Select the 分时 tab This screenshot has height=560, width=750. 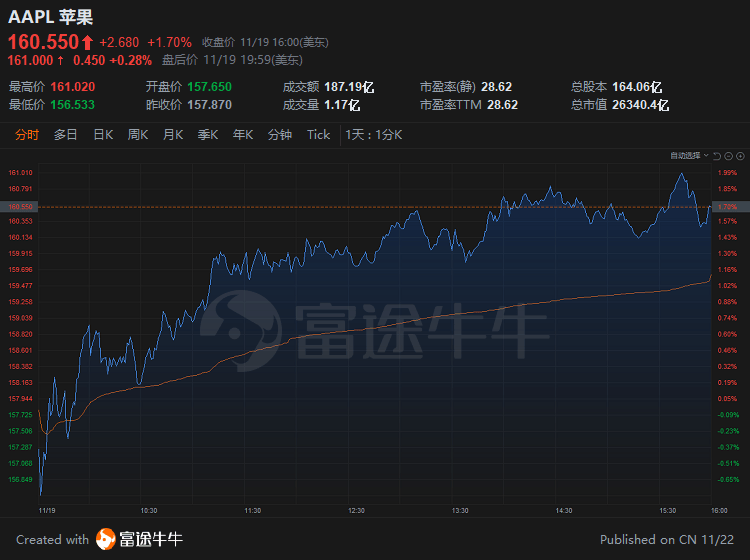tap(27, 135)
